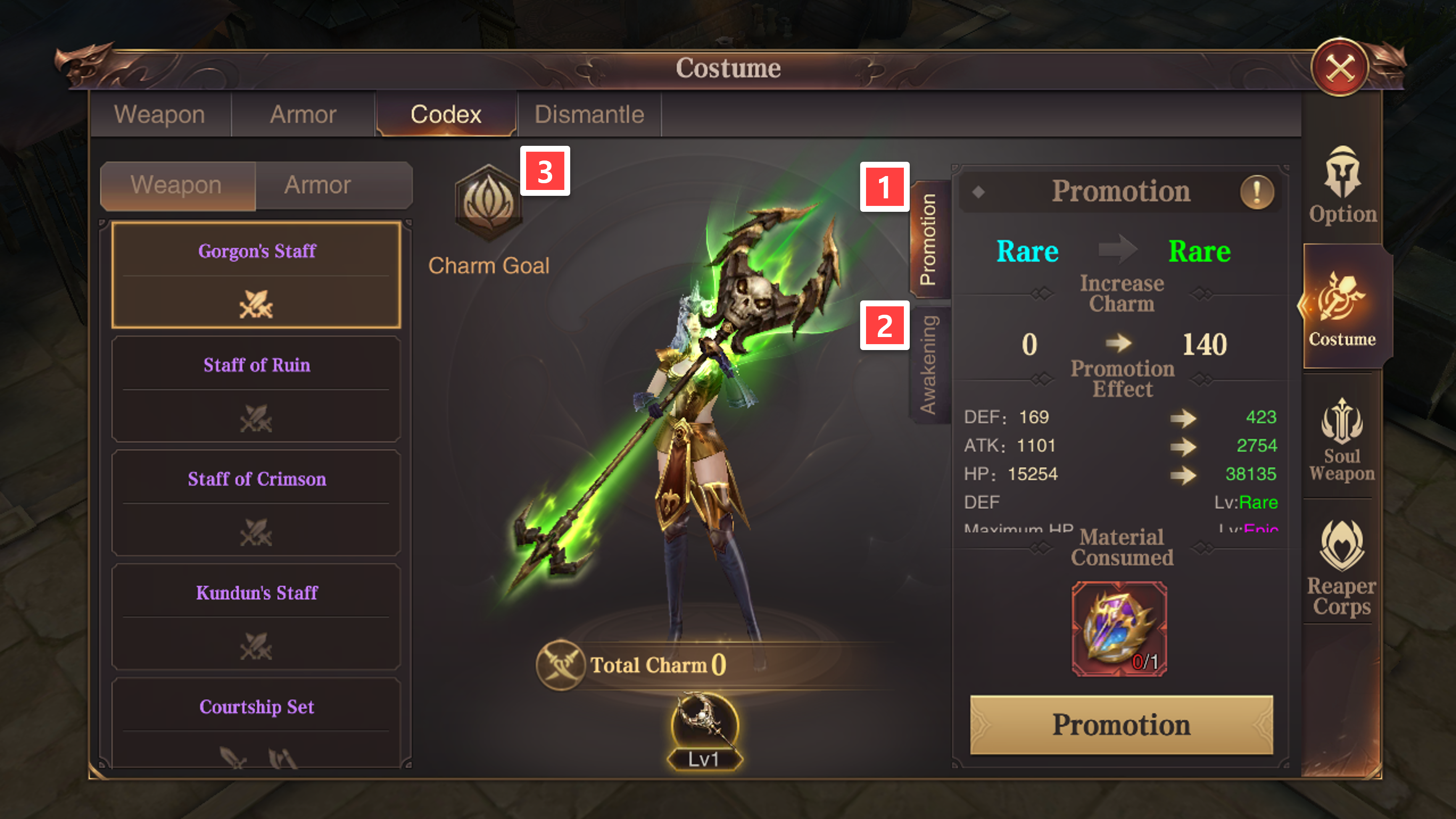Switch to the vertical Awakening tab
1456x819 pixels.
pyautogui.click(x=928, y=365)
